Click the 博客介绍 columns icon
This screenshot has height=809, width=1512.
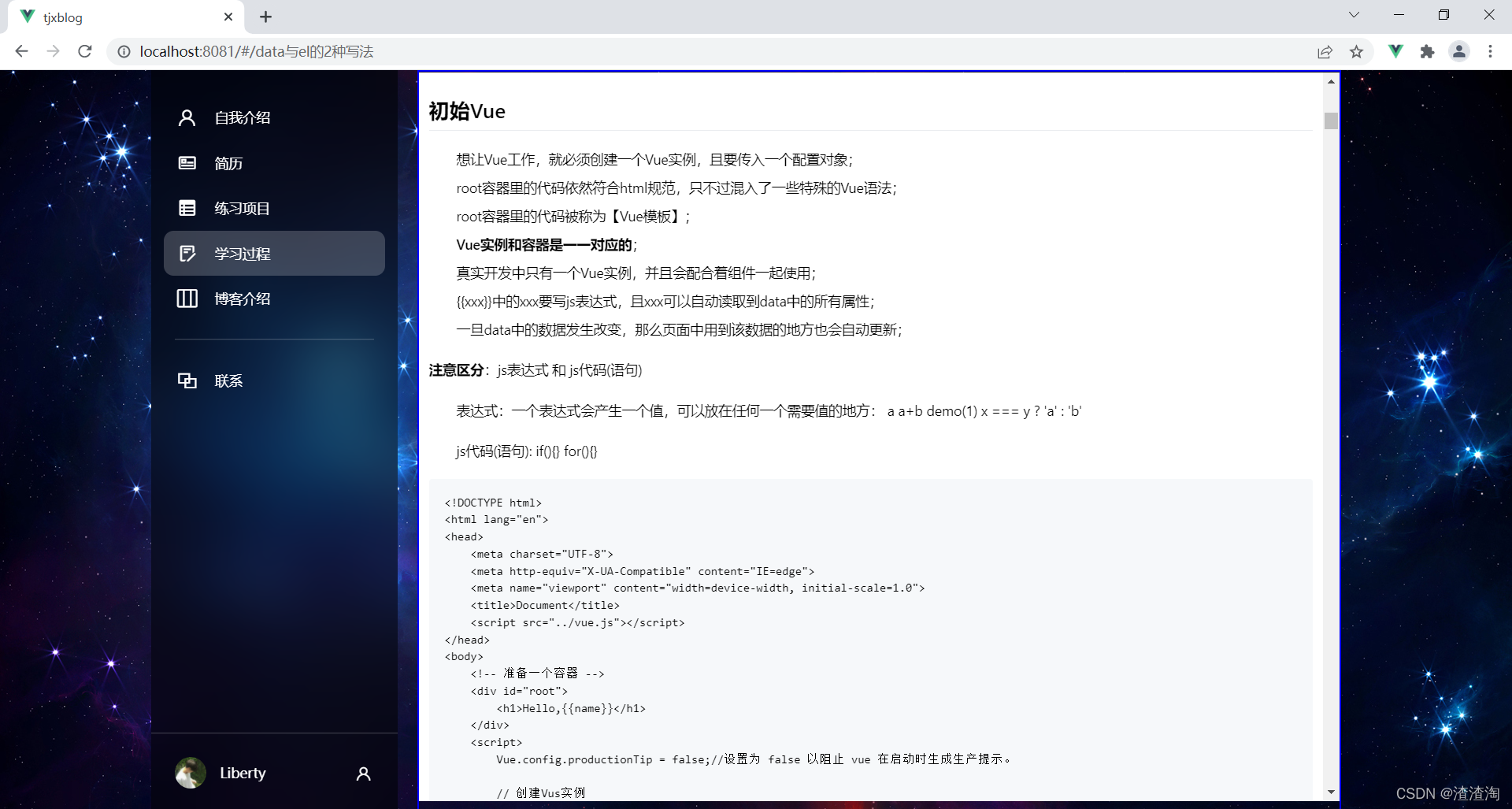tap(187, 299)
